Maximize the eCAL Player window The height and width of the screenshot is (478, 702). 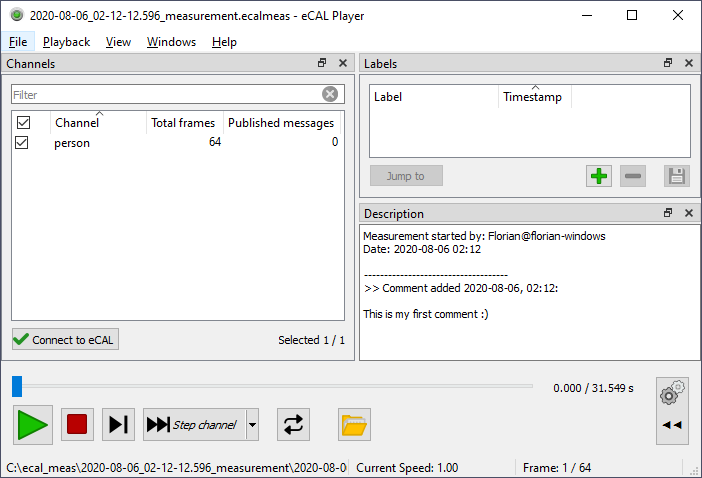click(632, 15)
